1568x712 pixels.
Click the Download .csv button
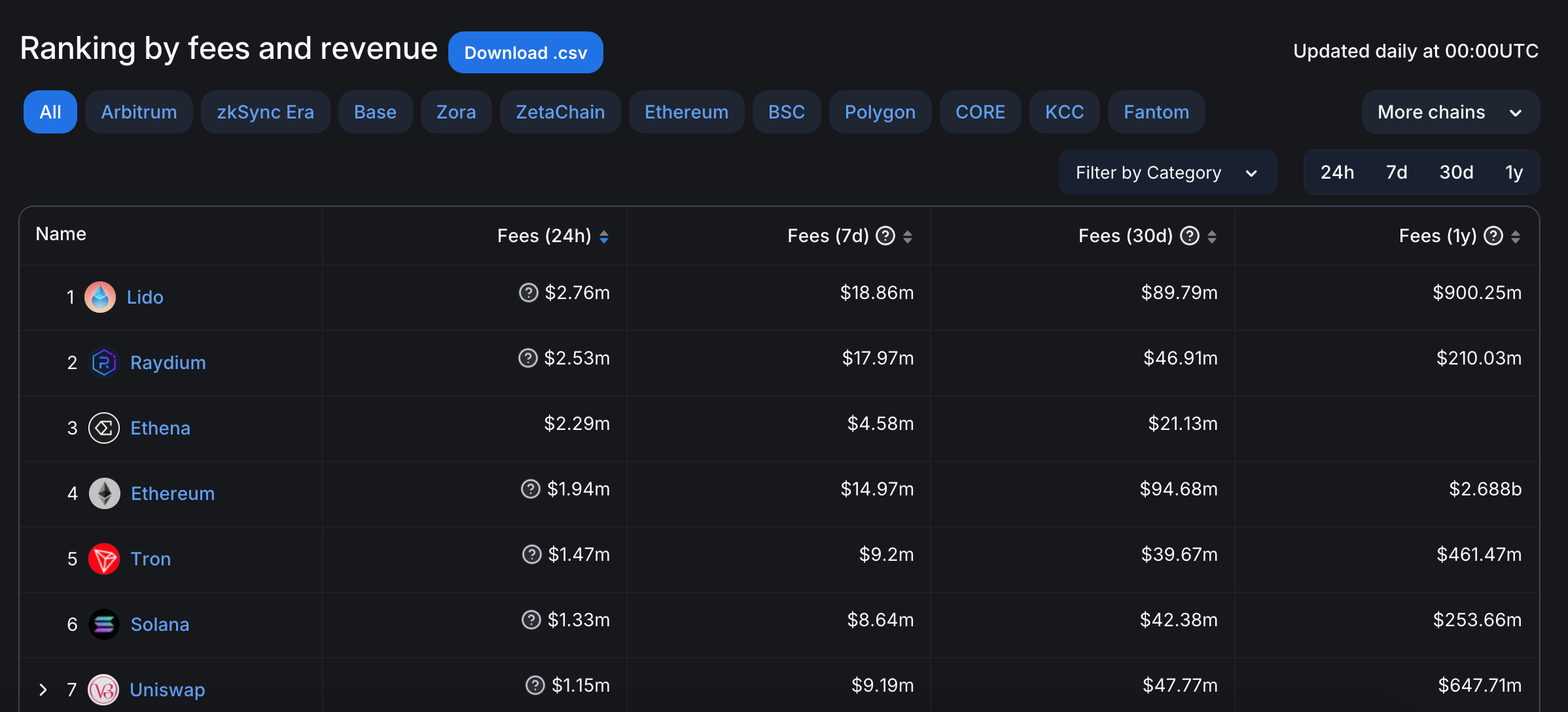(526, 52)
